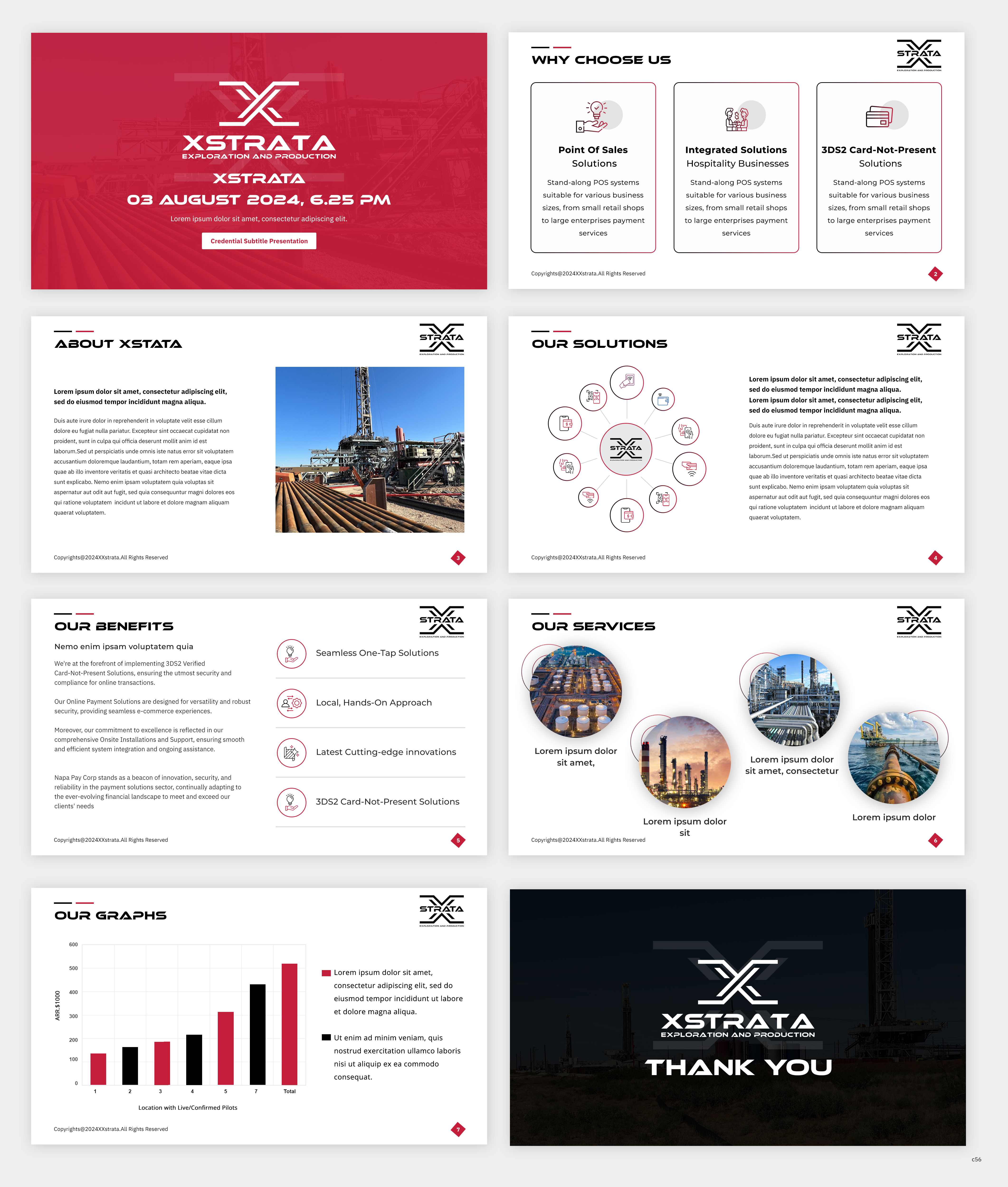Viewport: 1008px width, 1187px height.
Task: Click the black legend swatch beside Ut enim
Action: tap(326, 1037)
